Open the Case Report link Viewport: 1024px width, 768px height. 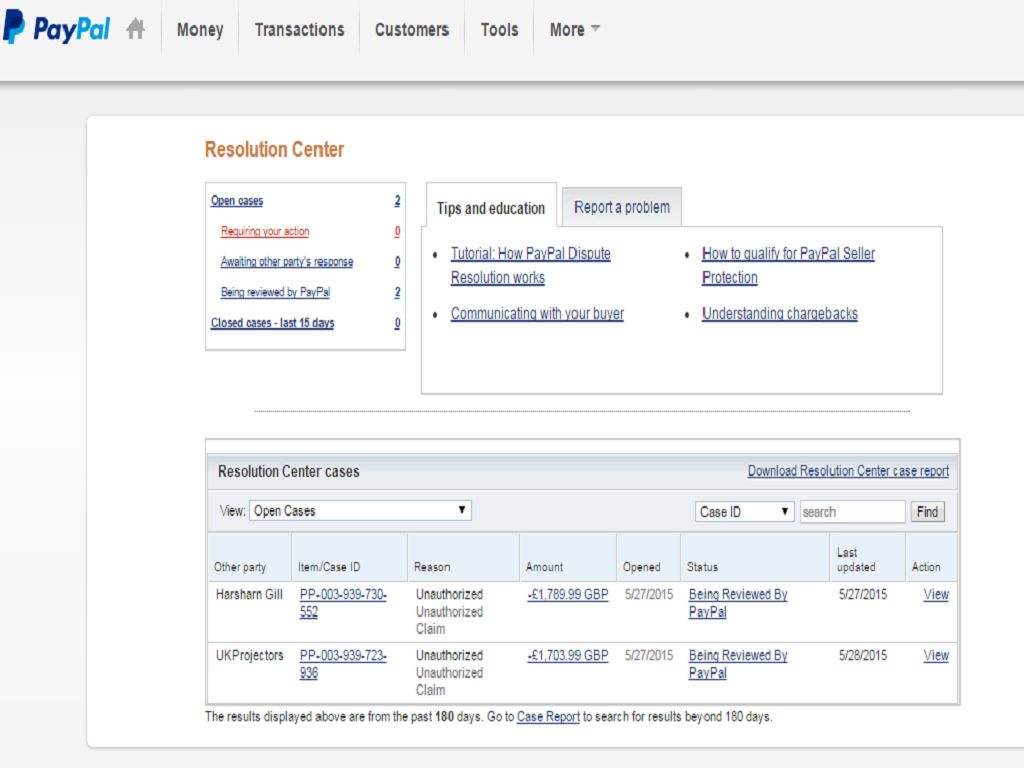[x=548, y=717]
